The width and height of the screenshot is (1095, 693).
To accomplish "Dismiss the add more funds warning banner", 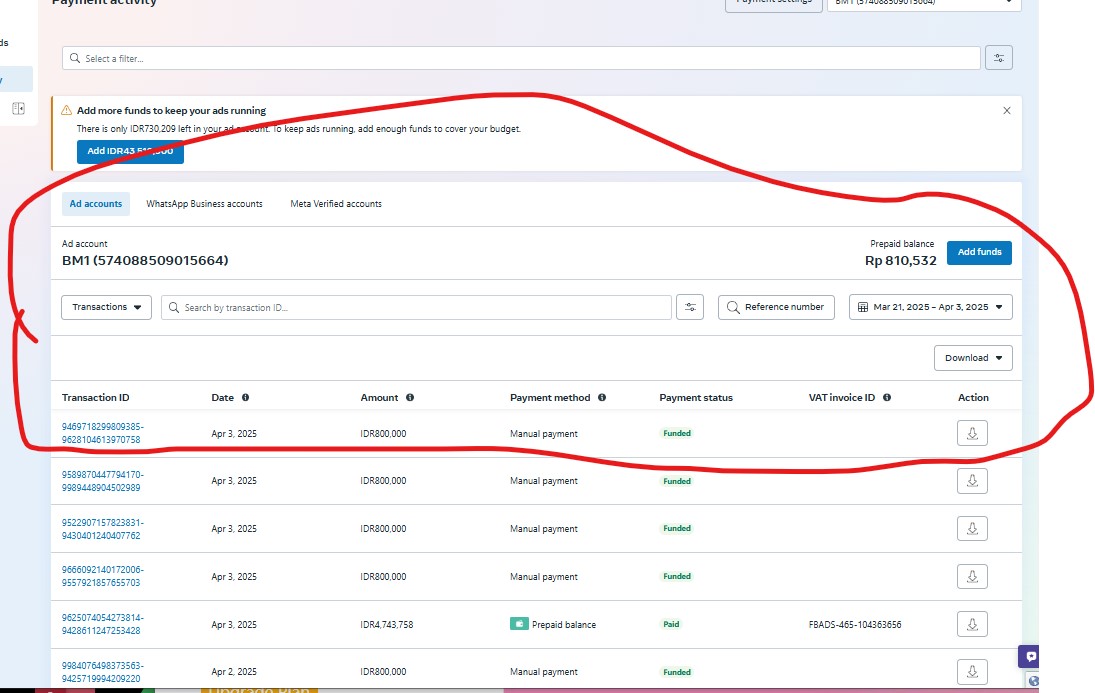I will (1006, 111).
